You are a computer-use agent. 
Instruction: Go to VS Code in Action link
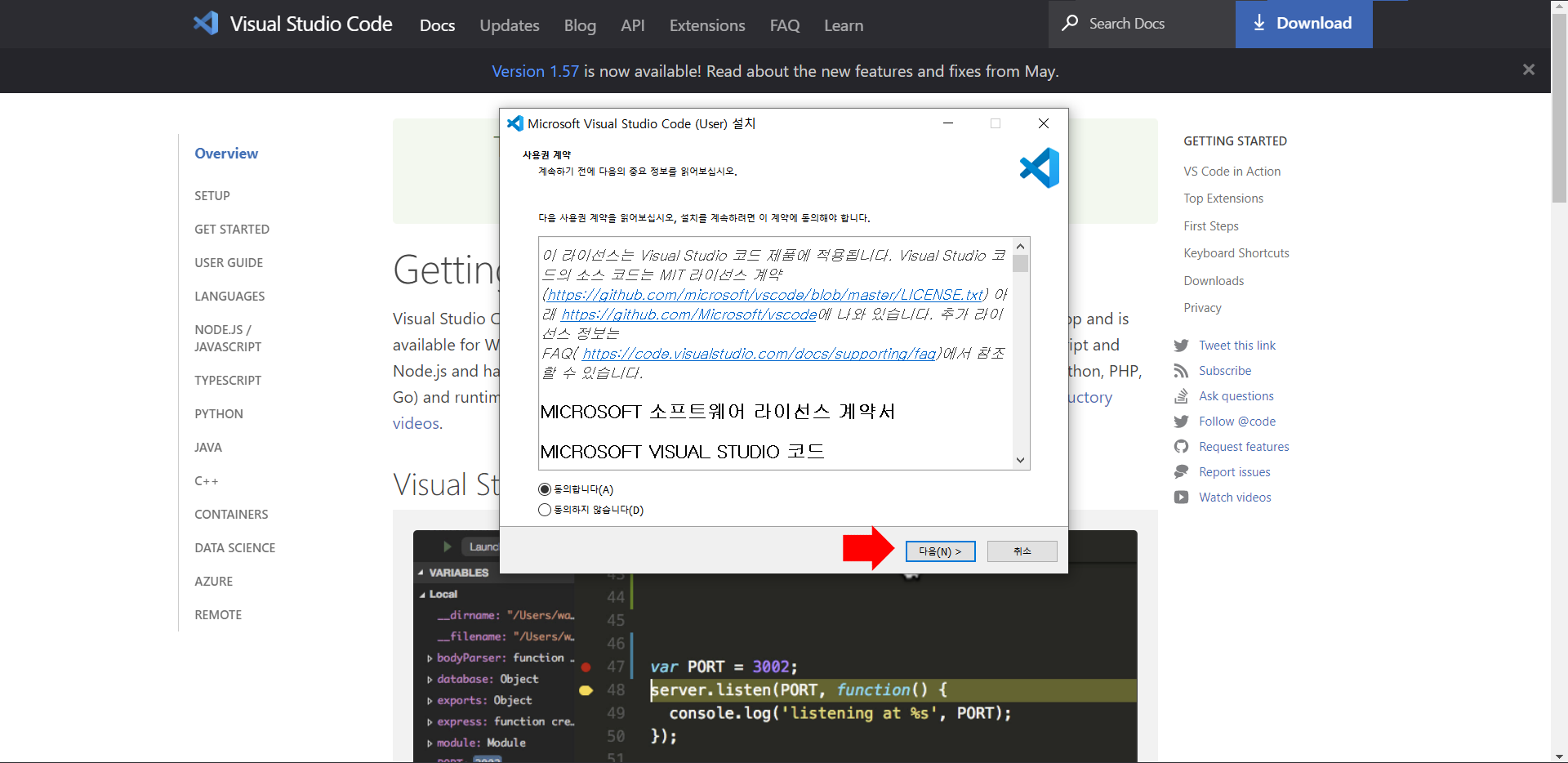[x=1232, y=172]
